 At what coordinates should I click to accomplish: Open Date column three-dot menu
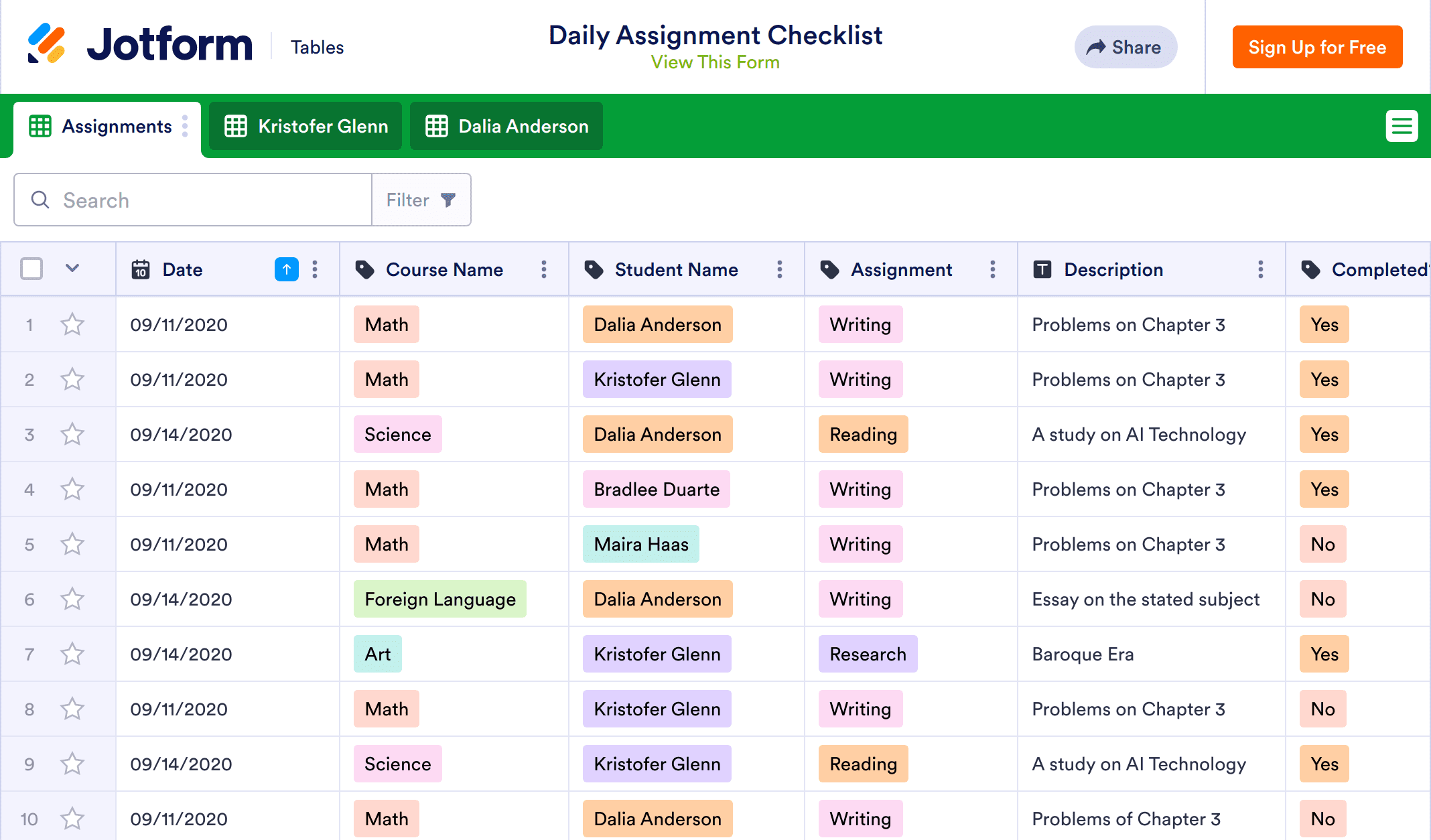click(315, 269)
